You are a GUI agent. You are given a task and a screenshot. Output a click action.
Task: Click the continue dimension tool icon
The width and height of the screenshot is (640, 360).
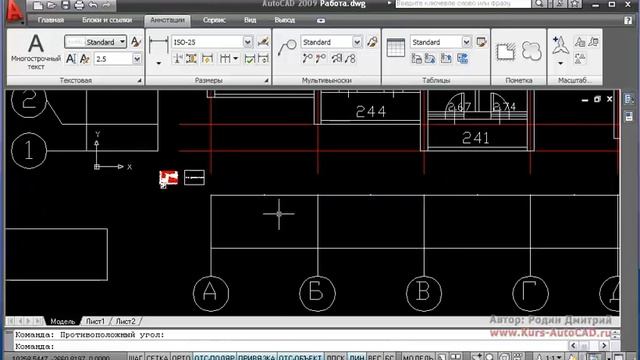point(225,59)
